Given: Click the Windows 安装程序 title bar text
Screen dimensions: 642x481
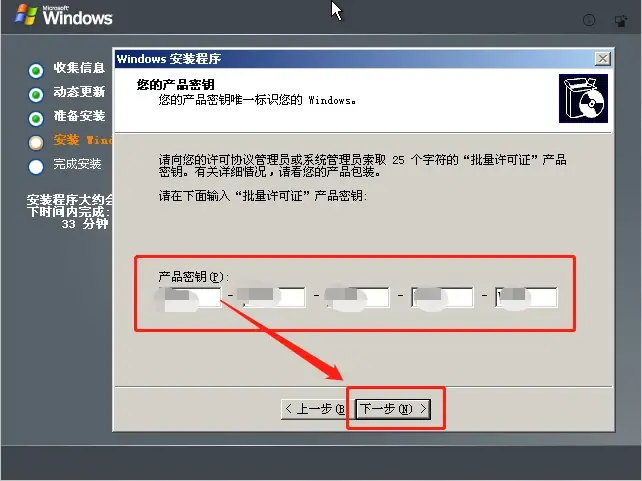Looking at the screenshot, I should click(x=169, y=59).
